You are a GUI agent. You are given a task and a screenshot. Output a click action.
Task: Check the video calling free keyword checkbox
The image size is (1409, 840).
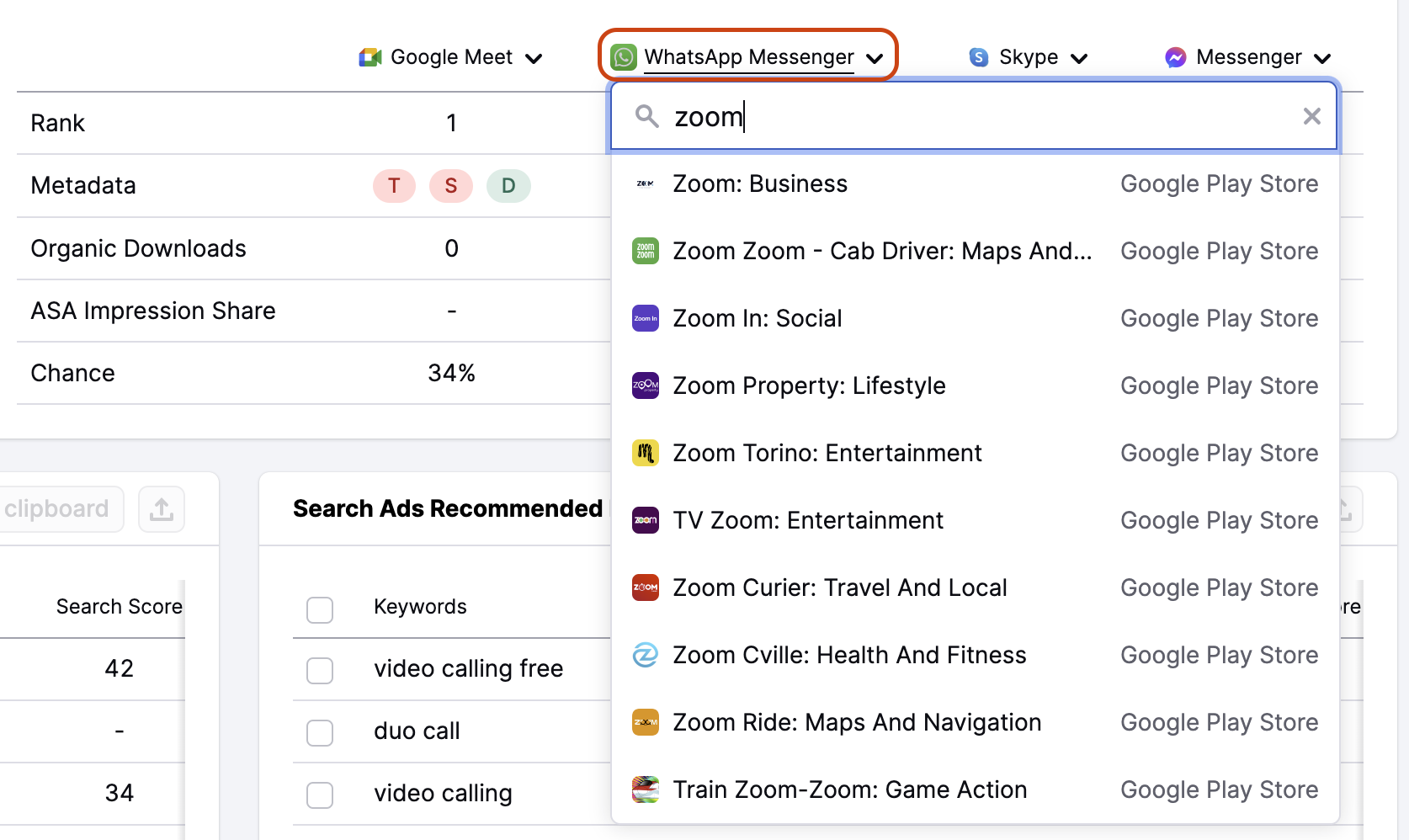pos(320,671)
